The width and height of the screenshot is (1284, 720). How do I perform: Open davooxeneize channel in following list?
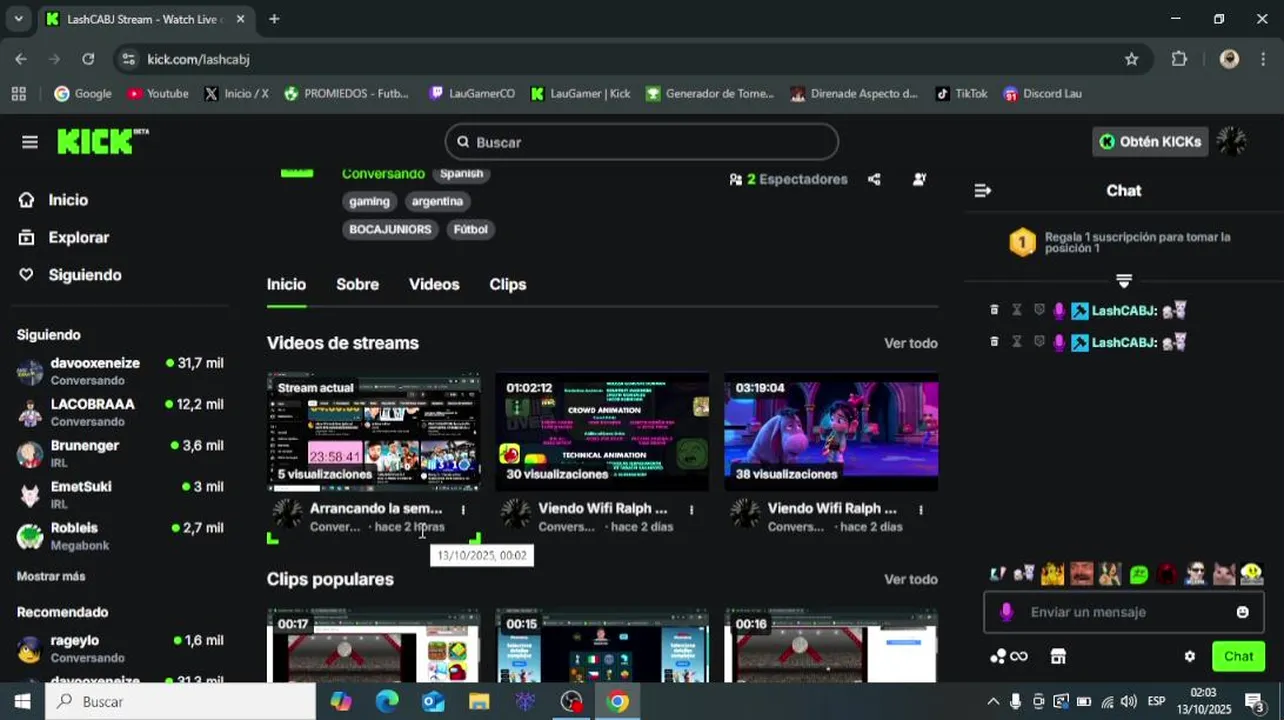(120, 371)
